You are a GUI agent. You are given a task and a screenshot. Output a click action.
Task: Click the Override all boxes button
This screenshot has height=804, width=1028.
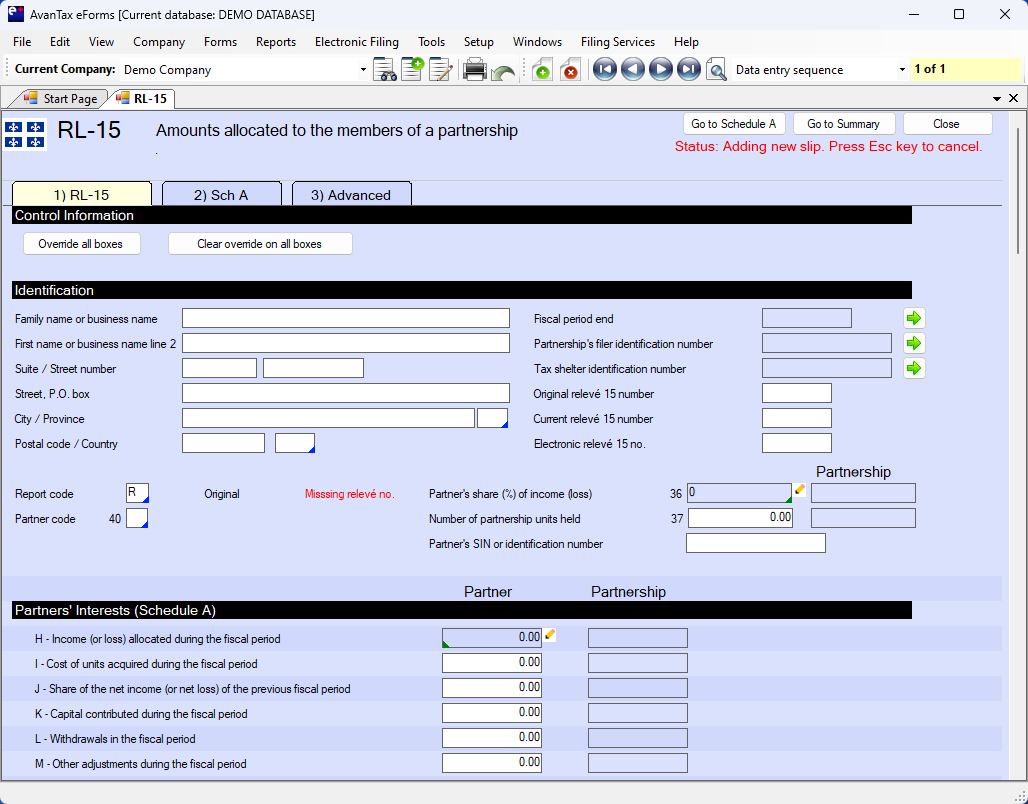(x=81, y=244)
